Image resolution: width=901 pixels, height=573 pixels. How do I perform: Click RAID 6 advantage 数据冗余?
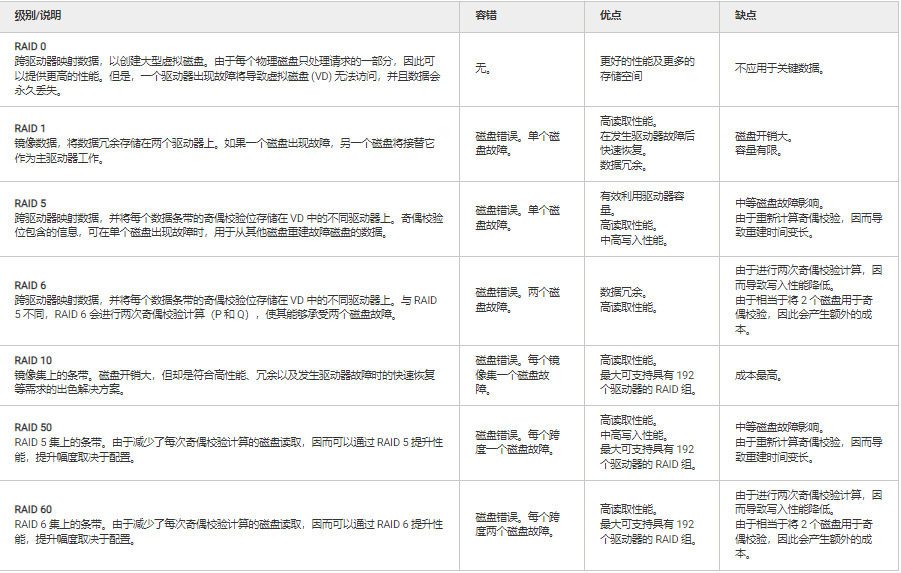click(624, 293)
